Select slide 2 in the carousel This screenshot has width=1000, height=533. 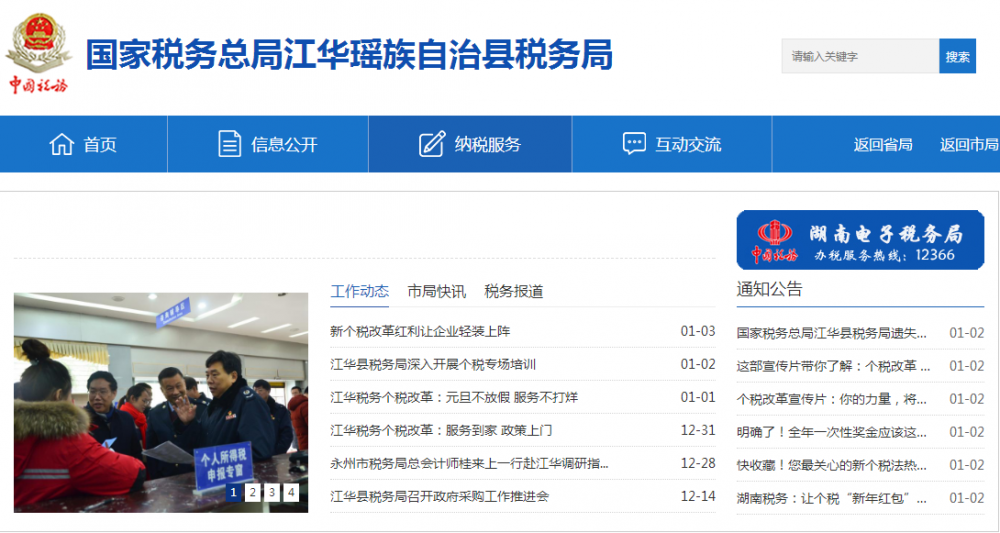253,492
